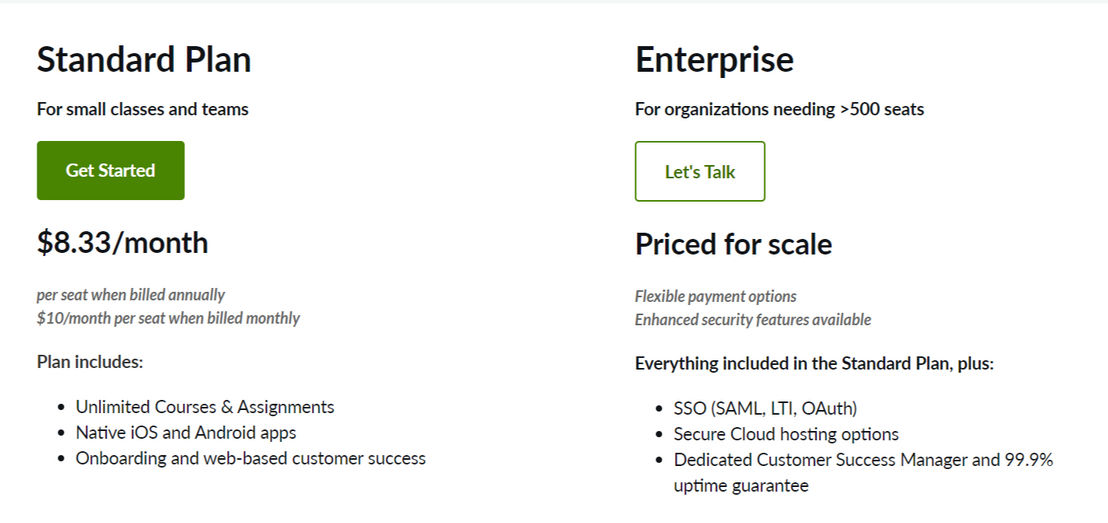Click the Native iOS and Android apps bullet
This screenshot has height=523, width=1108.
(186, 432)
